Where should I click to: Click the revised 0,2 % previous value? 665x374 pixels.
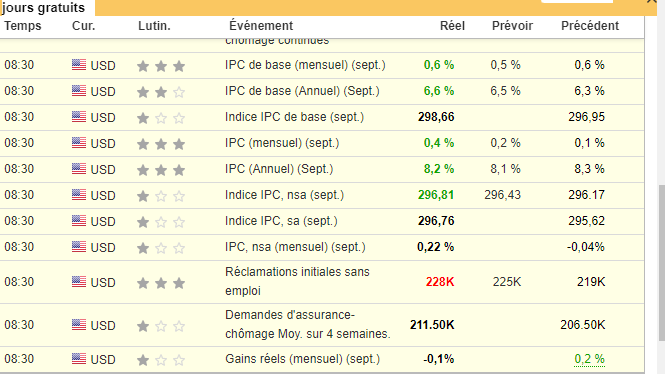pyautogui.click(x=590, y=359)
